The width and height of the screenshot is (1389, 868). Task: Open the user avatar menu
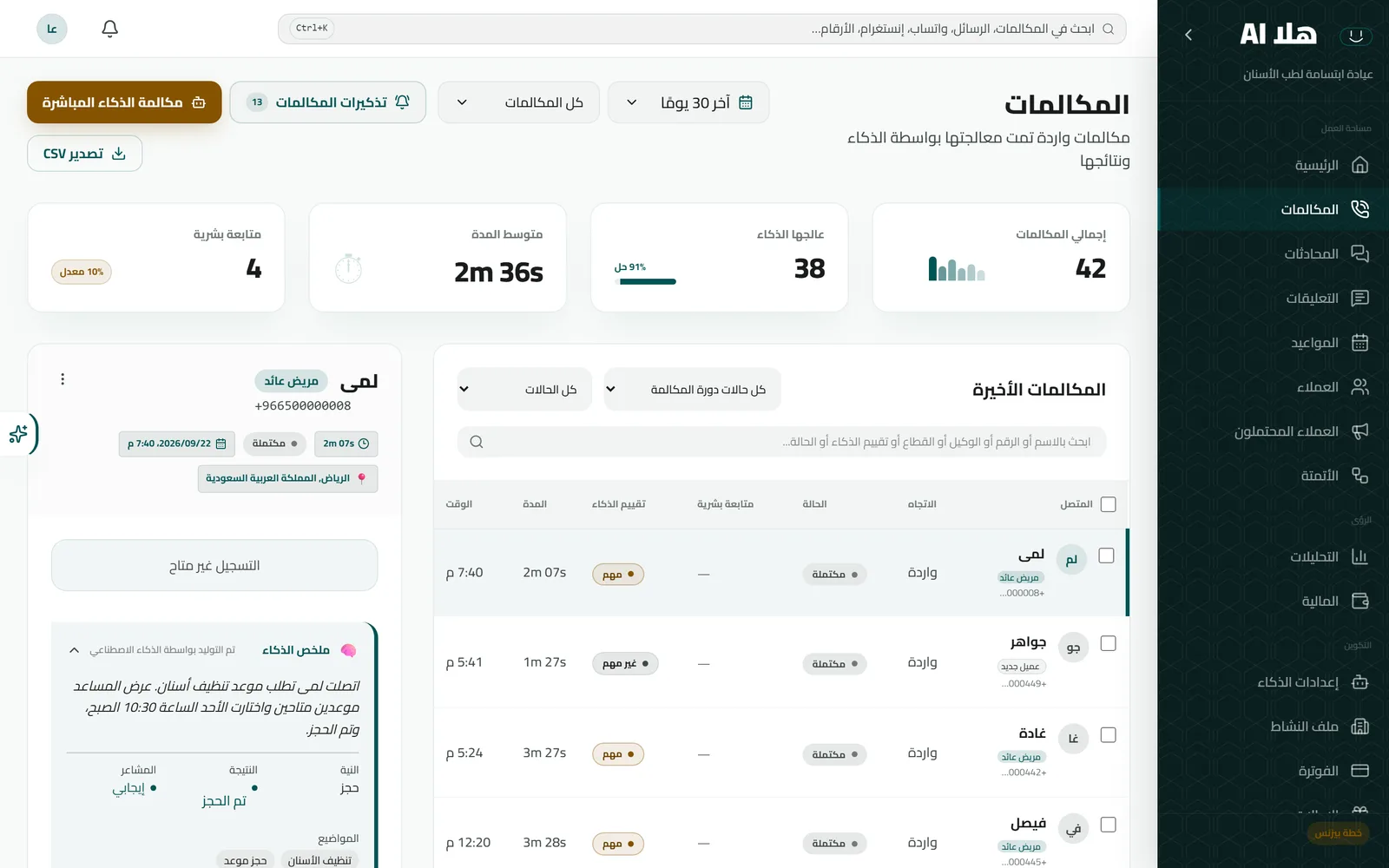[x=52, y=29]
